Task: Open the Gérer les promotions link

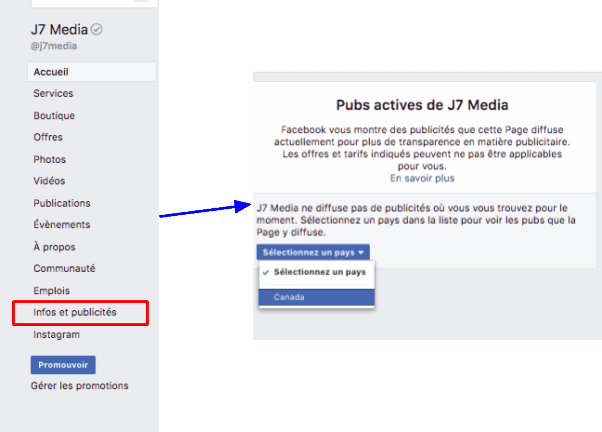Action: [x=79, y=386]
